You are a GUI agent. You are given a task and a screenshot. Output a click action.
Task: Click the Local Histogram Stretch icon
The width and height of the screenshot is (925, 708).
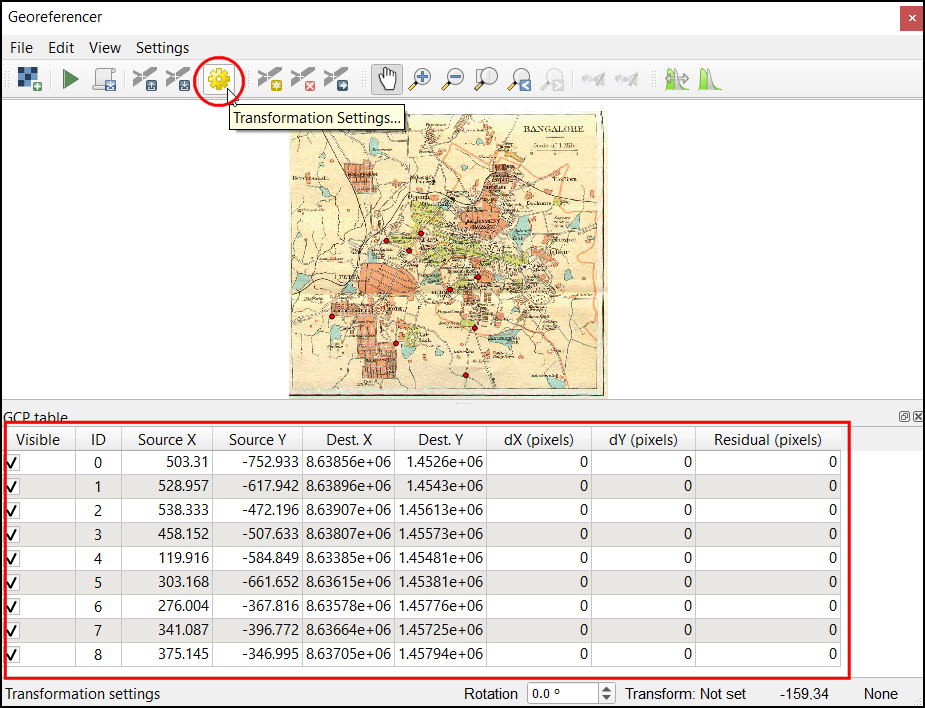[710, 79]
